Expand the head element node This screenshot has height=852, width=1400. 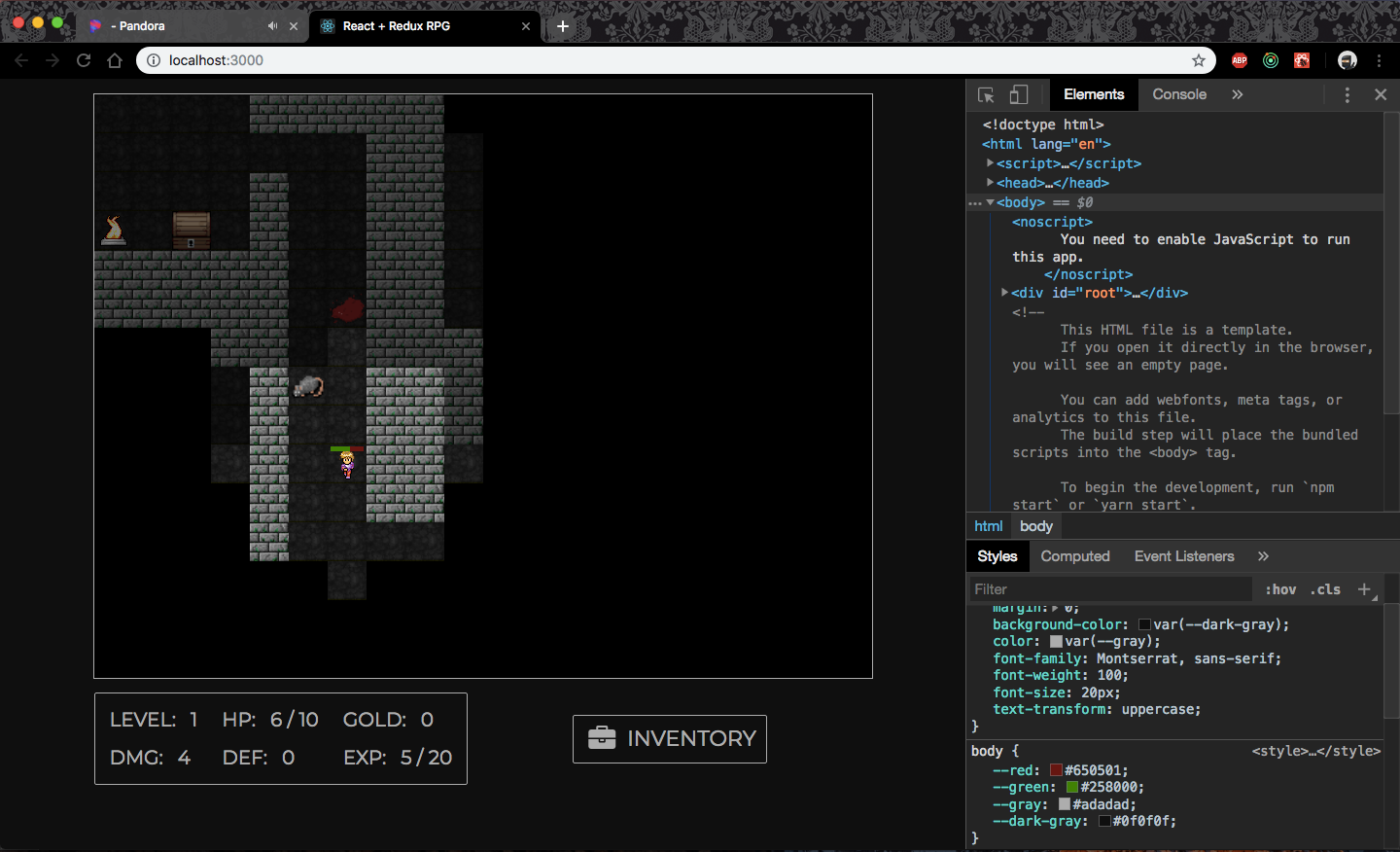[991, 183]
